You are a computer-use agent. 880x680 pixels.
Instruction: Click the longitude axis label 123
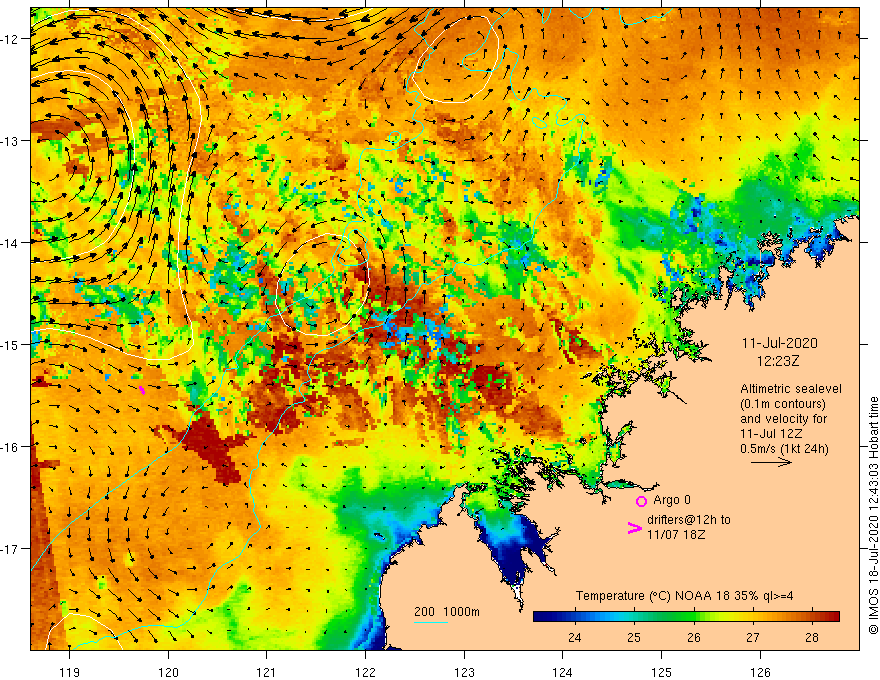point(464,672)
